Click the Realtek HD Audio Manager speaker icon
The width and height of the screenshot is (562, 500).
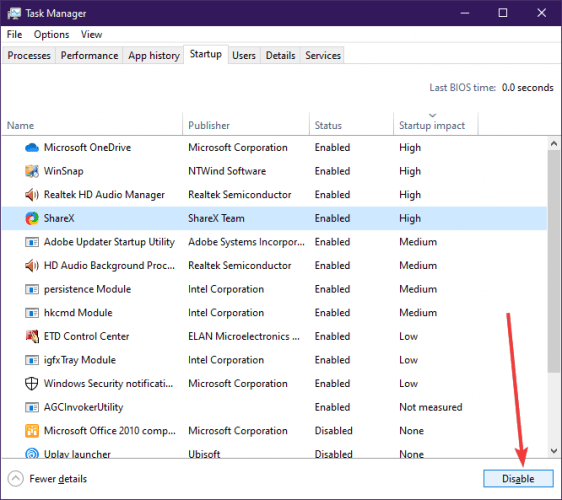[x=32, y=195]
